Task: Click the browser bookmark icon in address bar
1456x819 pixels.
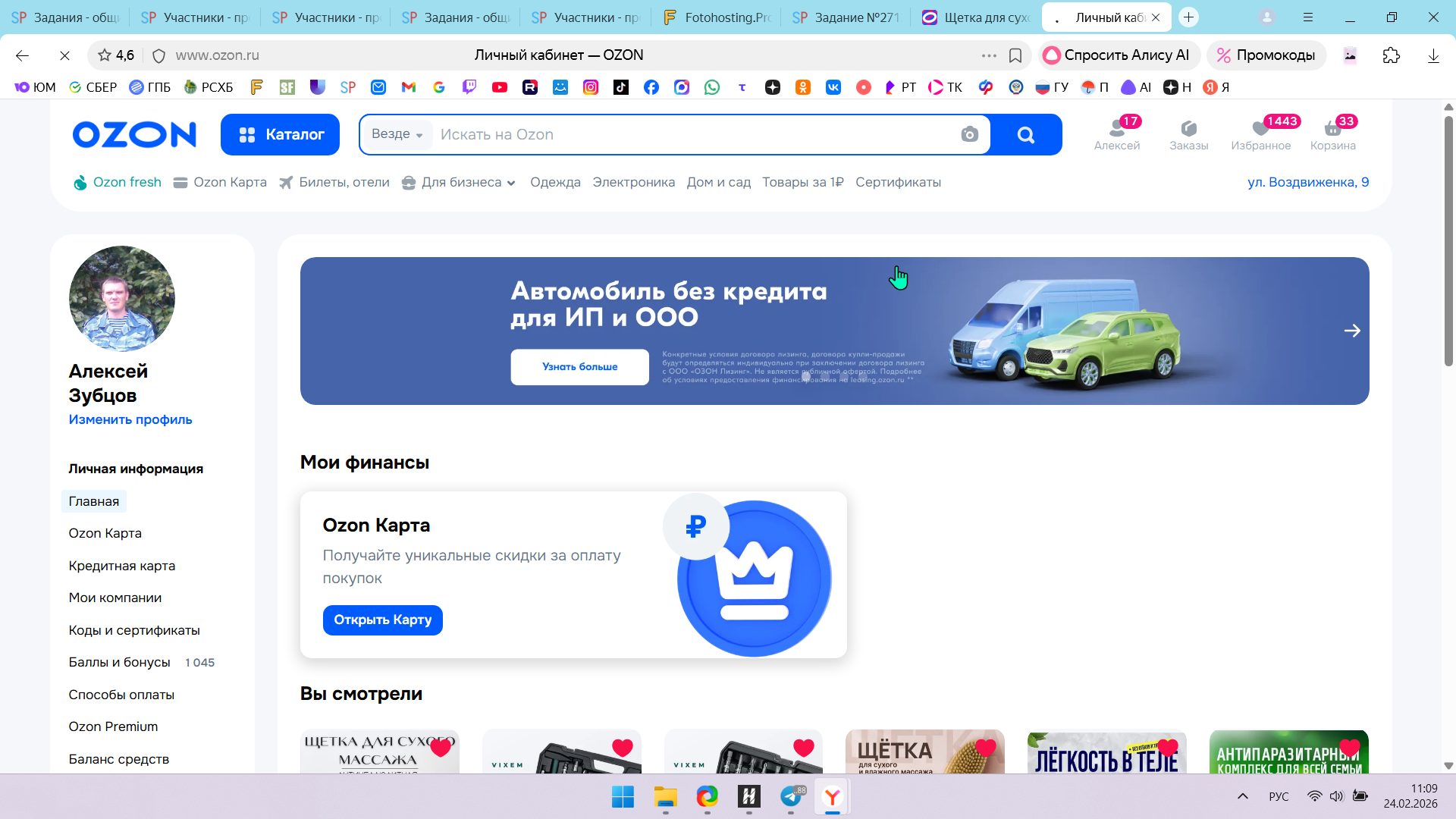Action: coord(1015,55)
